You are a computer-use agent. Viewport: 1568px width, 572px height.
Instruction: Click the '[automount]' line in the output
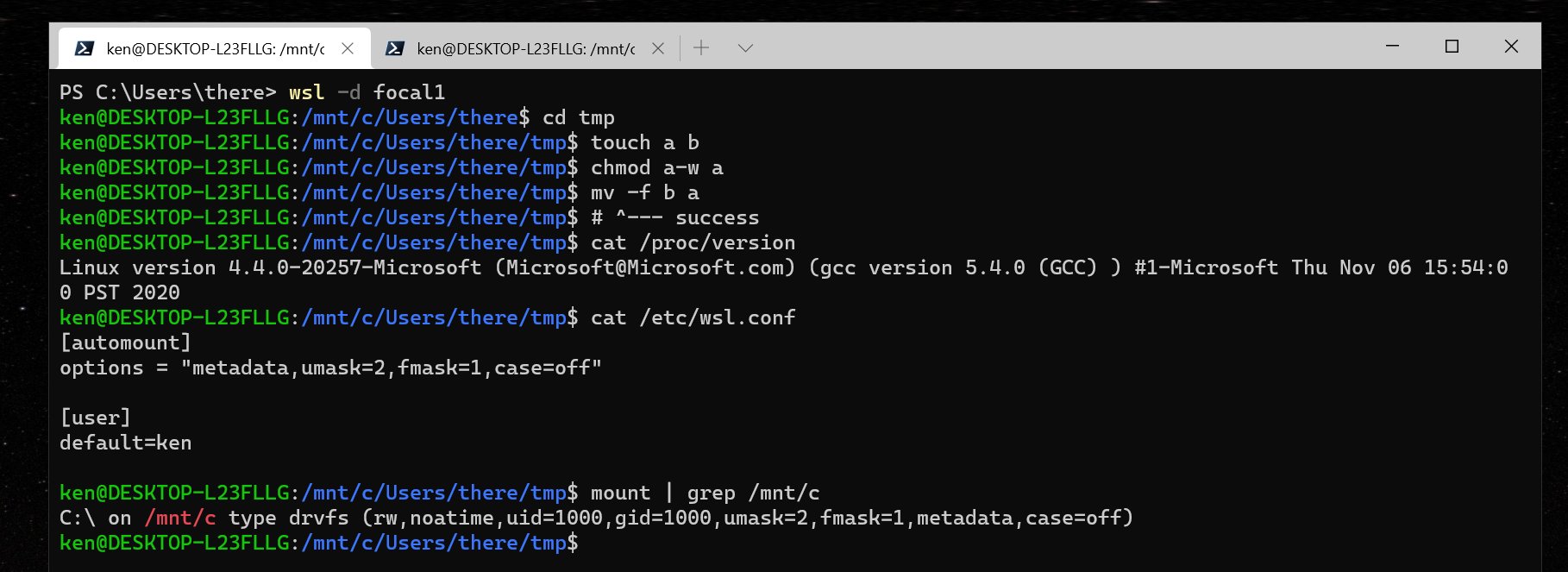point(123,343)
